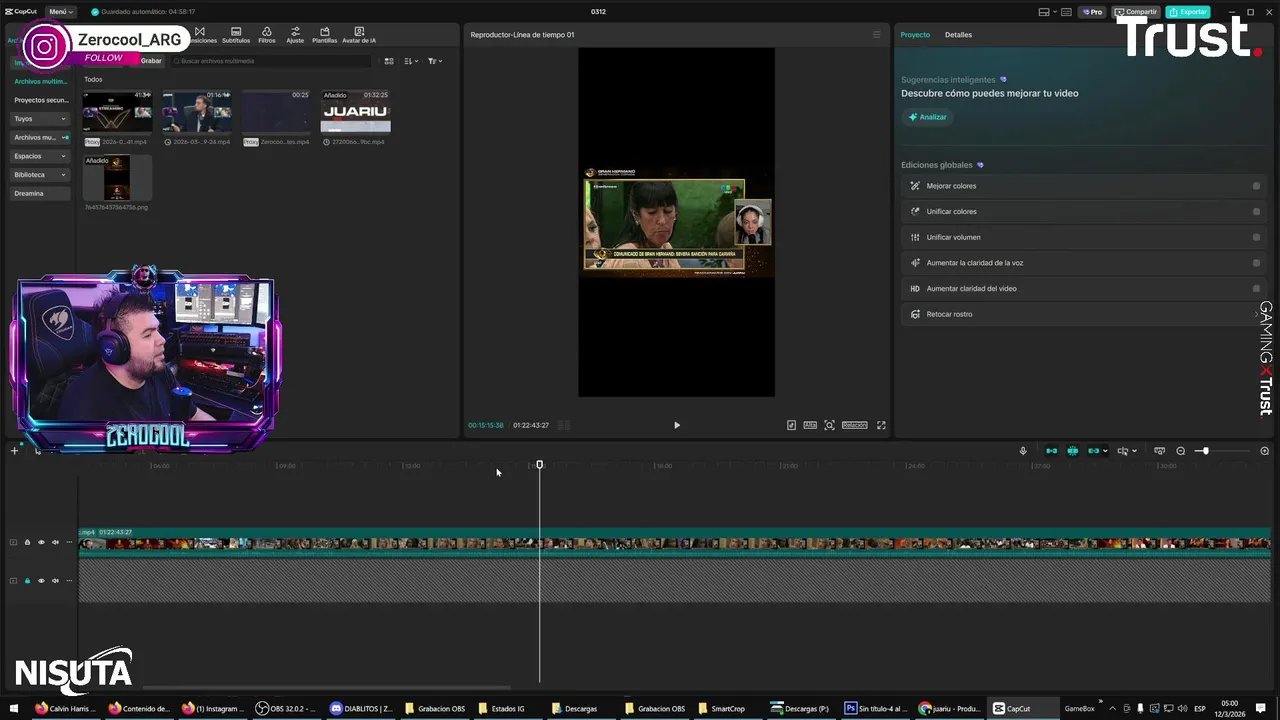This screenshot has height=720, width=1280.
Task: Click the preview quality icon left of ratio
Action: click(810, 425)
